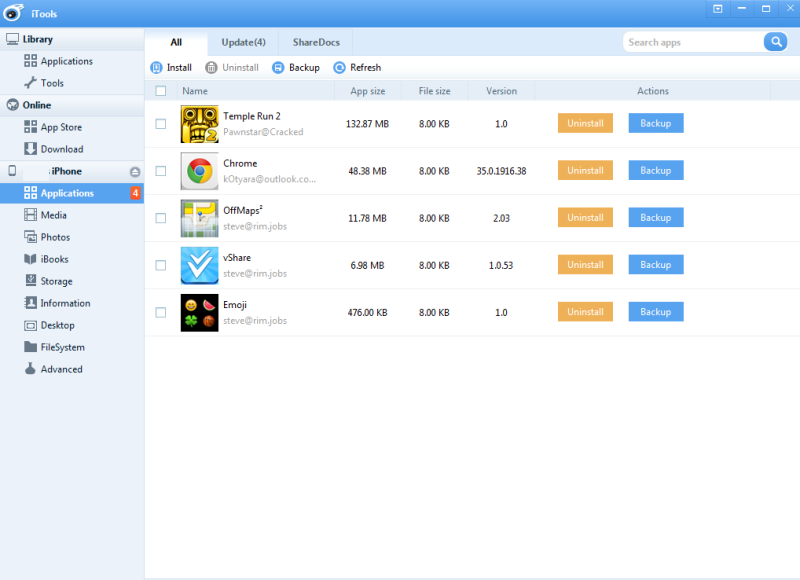Sort by App size column header
The height and width of the screenshot is (580, 800).
click(367, 91)
